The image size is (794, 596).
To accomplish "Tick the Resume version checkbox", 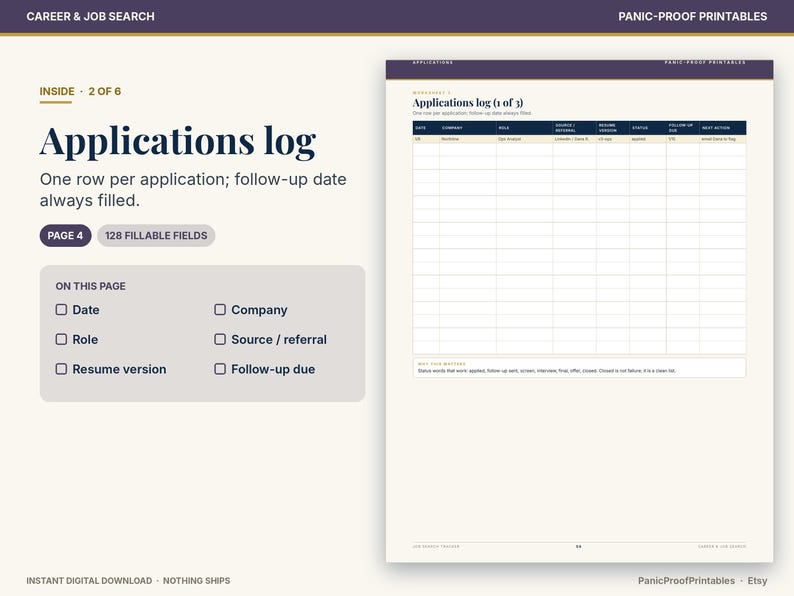I will pyautogui.click(x=61, y=369).
